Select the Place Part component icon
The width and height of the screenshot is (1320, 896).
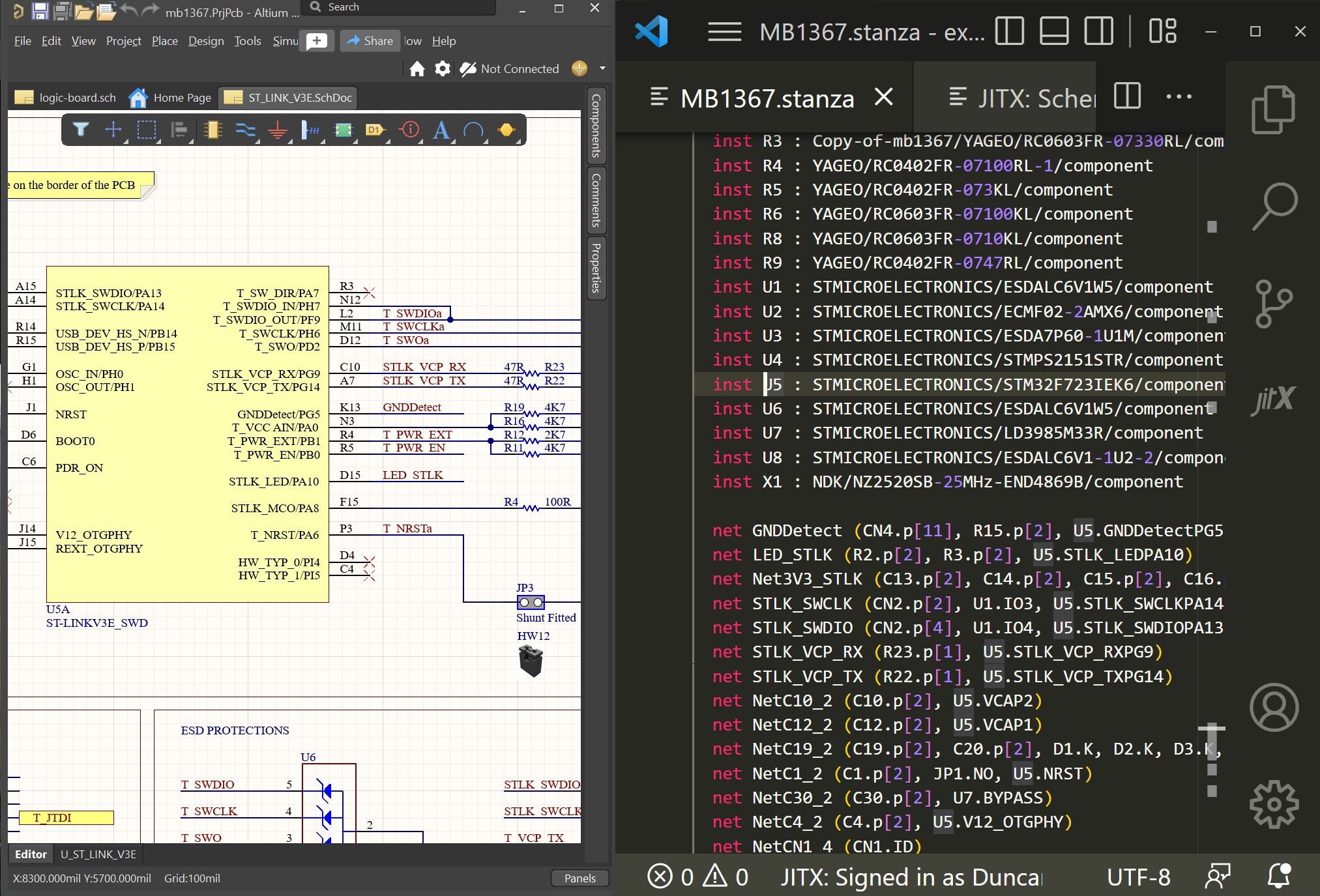213,130
